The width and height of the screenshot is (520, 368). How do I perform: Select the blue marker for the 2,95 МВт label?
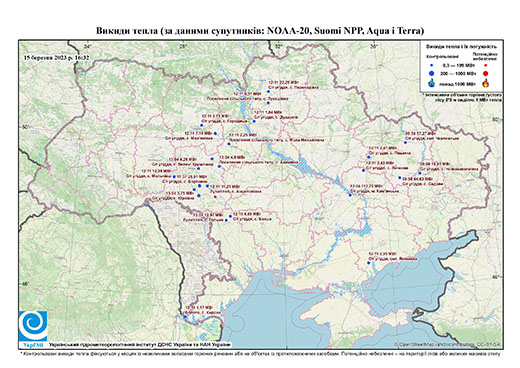tap(369, 263)
